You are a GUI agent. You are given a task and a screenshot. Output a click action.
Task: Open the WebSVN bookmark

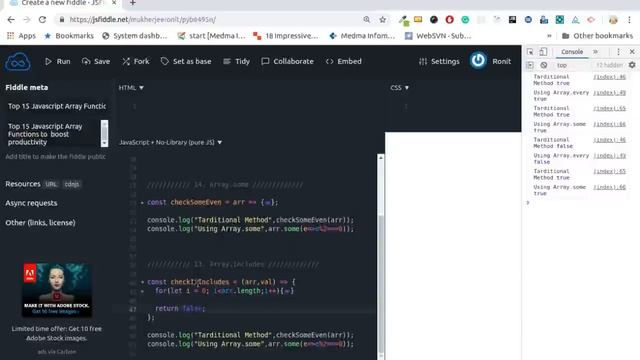[438, 36]
